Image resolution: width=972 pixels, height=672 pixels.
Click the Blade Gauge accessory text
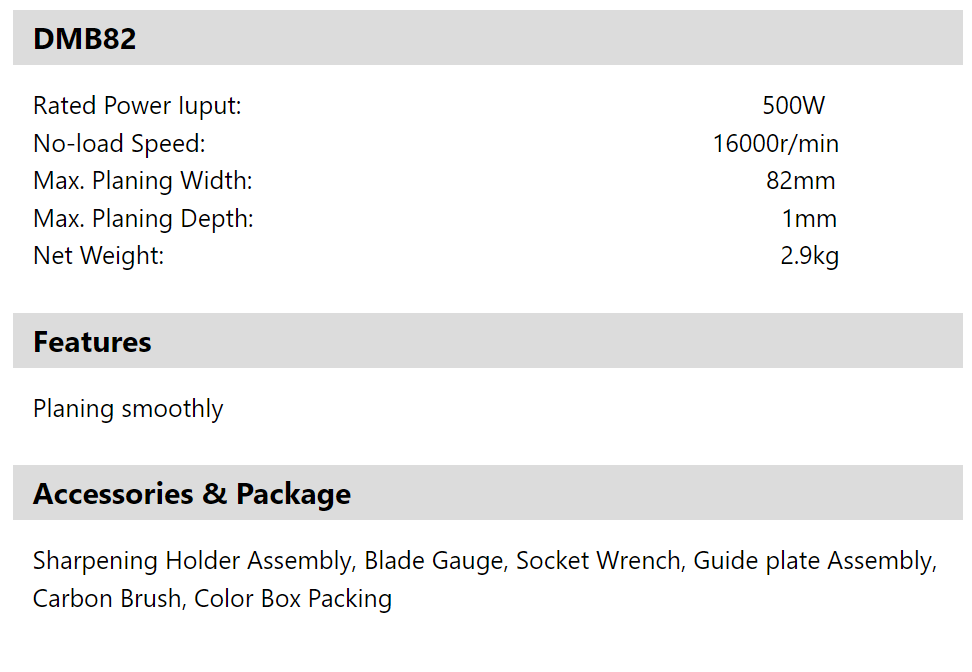coord(434,561)
